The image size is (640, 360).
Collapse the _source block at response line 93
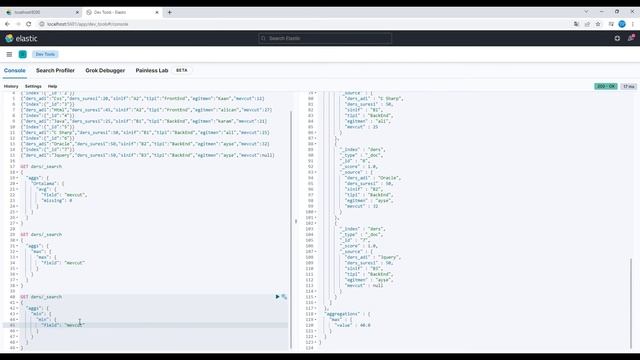pos(316,172)
